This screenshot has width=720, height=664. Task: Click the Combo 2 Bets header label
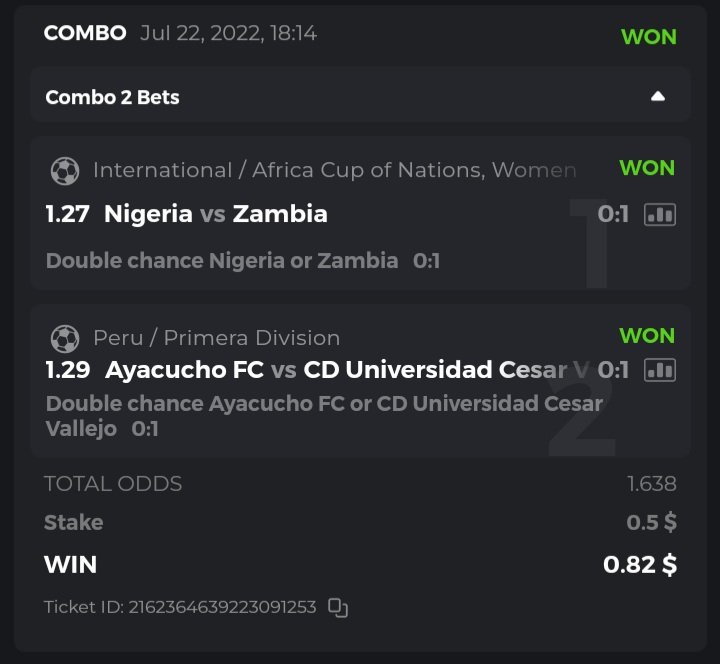[x=113, y=98]
